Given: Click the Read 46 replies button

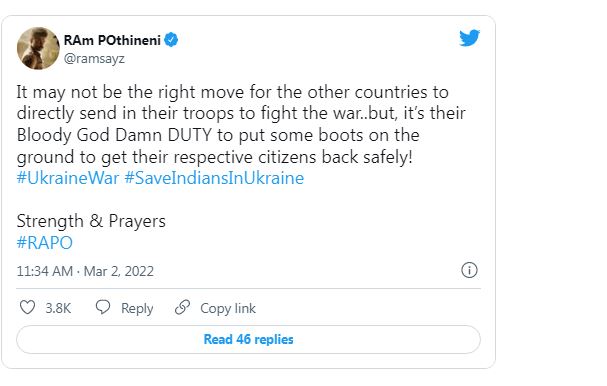Looking at the screenshot, I should [249, 340].
